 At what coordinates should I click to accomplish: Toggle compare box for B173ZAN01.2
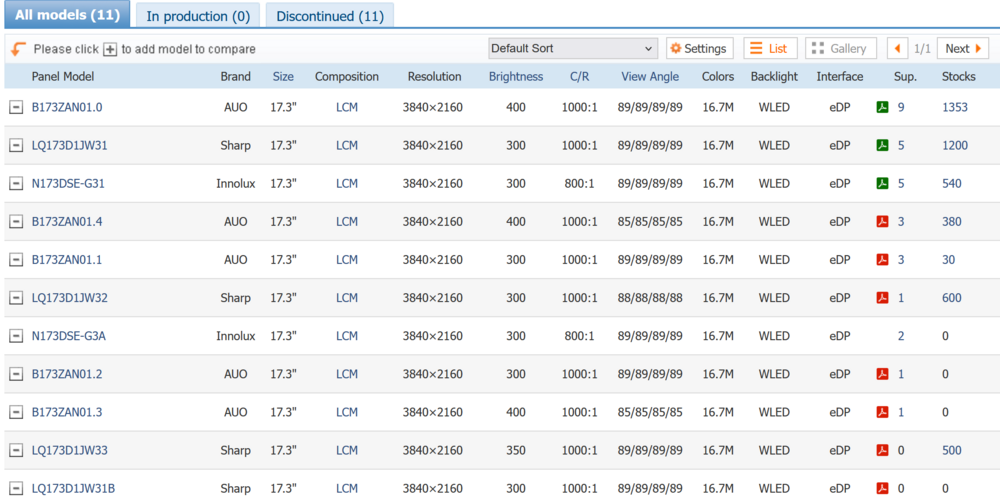click(16, 374)
